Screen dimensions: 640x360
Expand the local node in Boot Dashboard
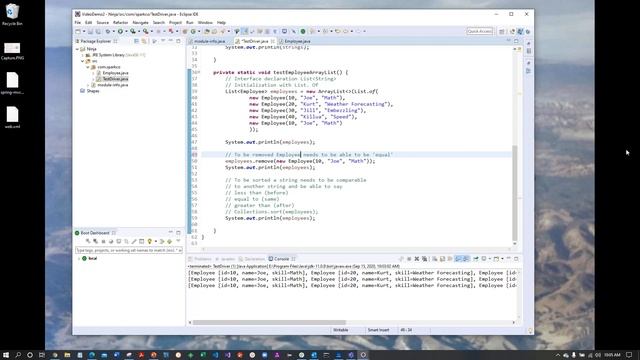79,259
